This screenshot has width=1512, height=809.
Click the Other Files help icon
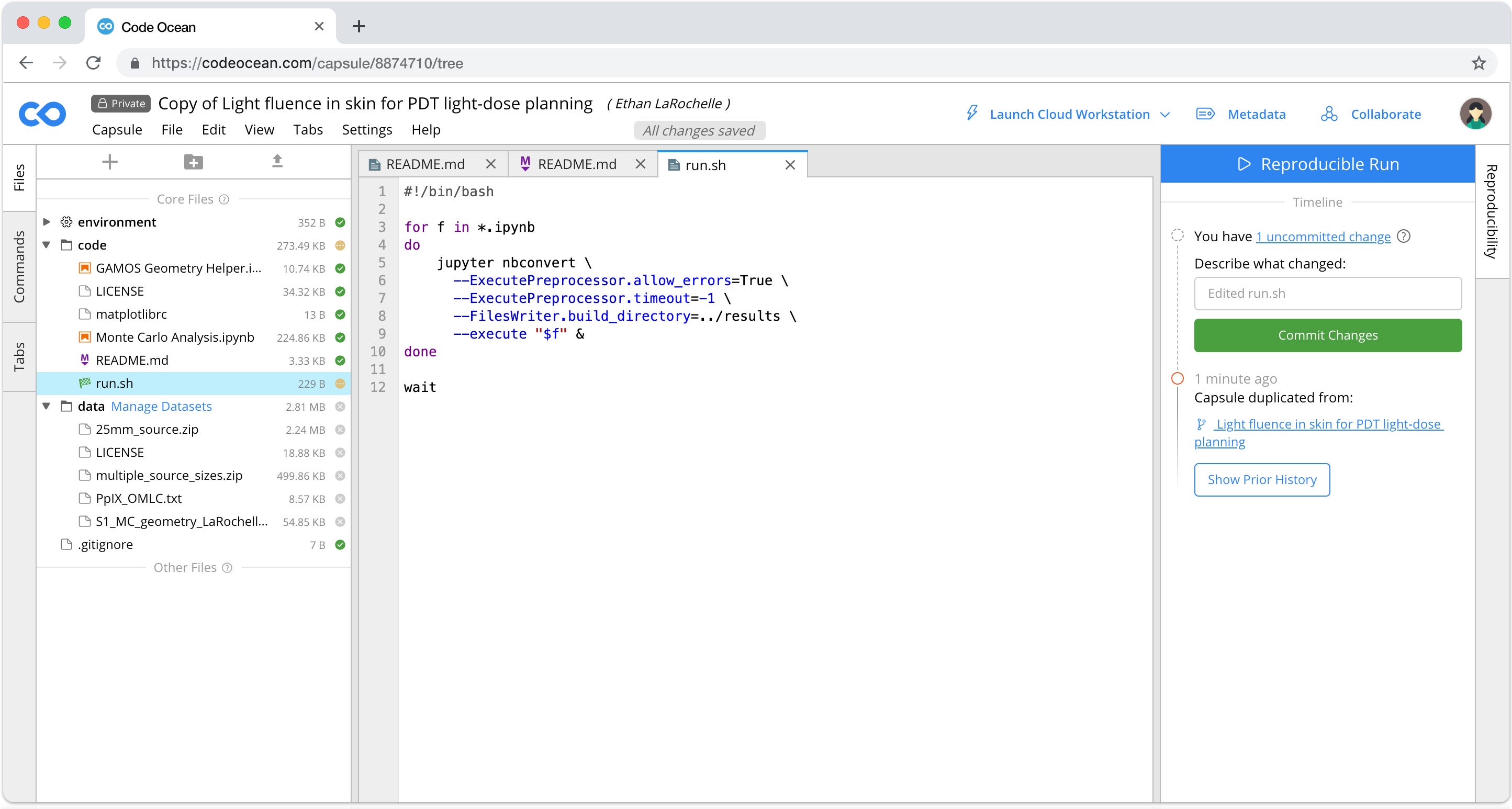click(227, 568)
